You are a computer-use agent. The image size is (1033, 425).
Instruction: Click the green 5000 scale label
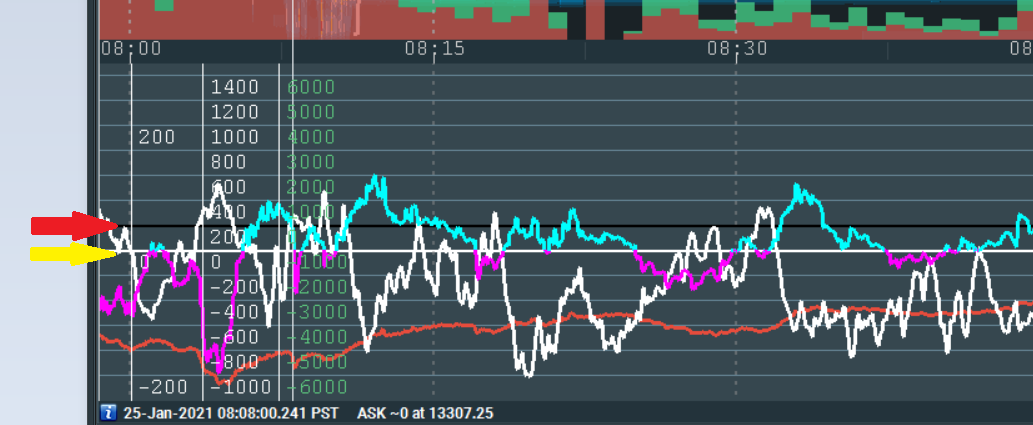311,112
